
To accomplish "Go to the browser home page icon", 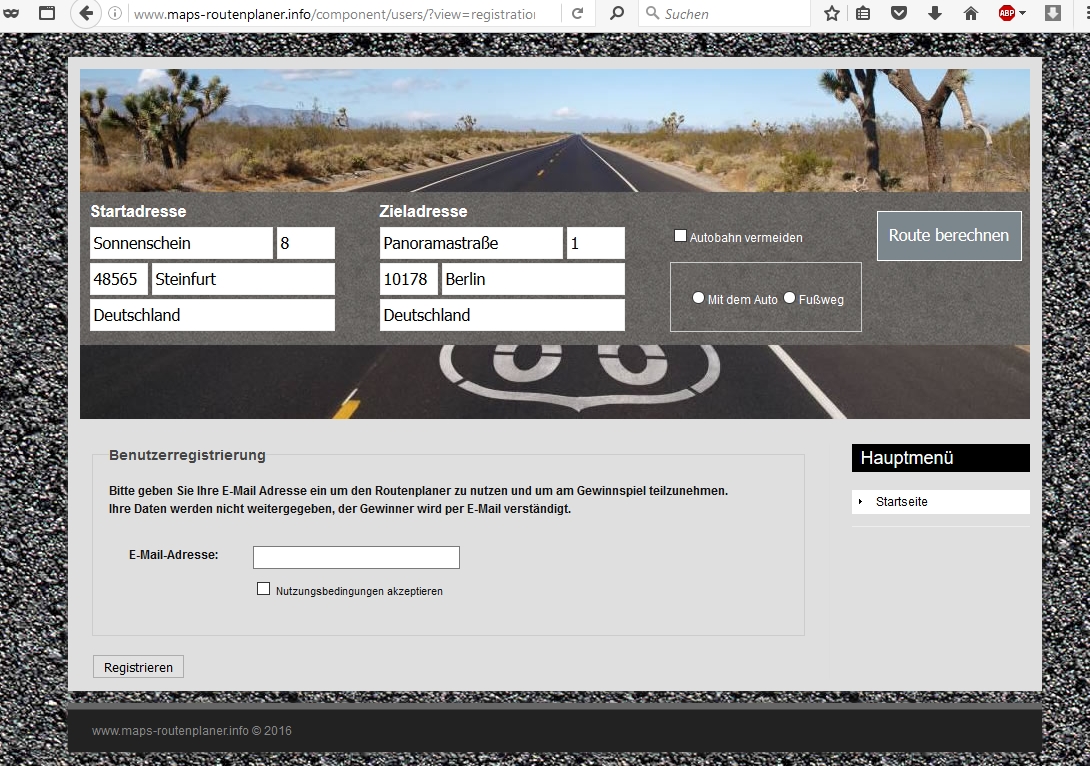I will click(x=971, y=13).
